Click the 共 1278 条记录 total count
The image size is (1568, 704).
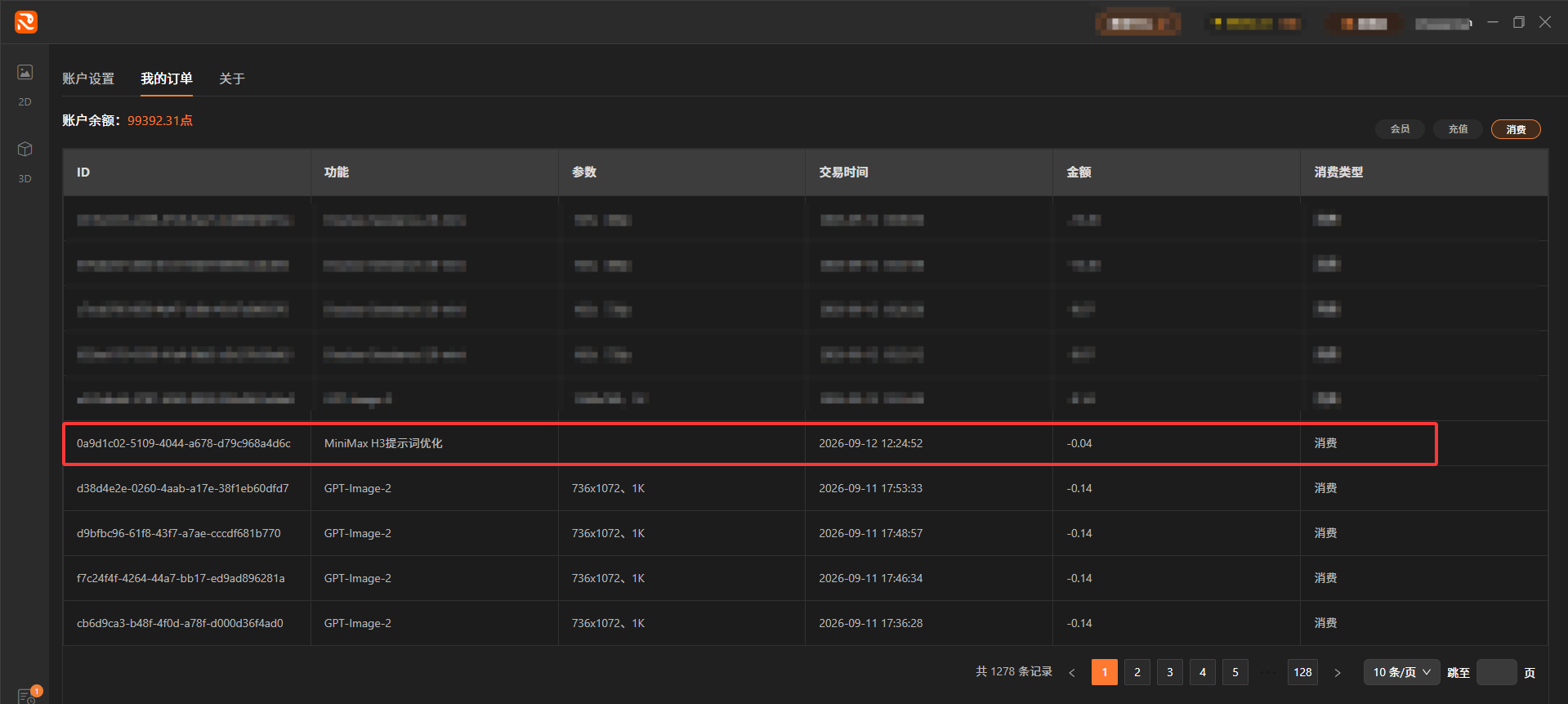point(1014,671)
